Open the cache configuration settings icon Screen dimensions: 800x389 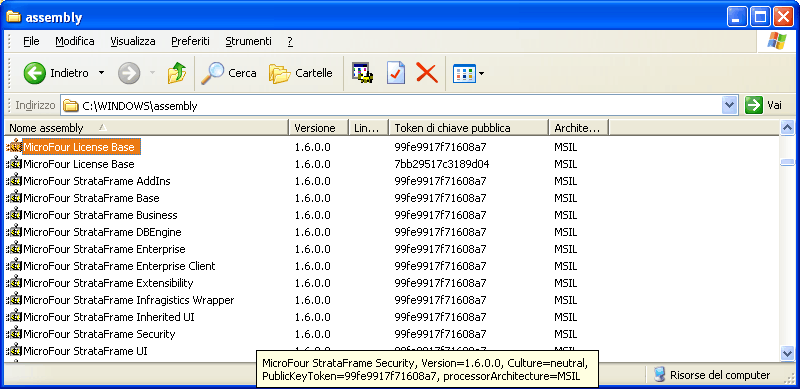[x=362, y=73]
